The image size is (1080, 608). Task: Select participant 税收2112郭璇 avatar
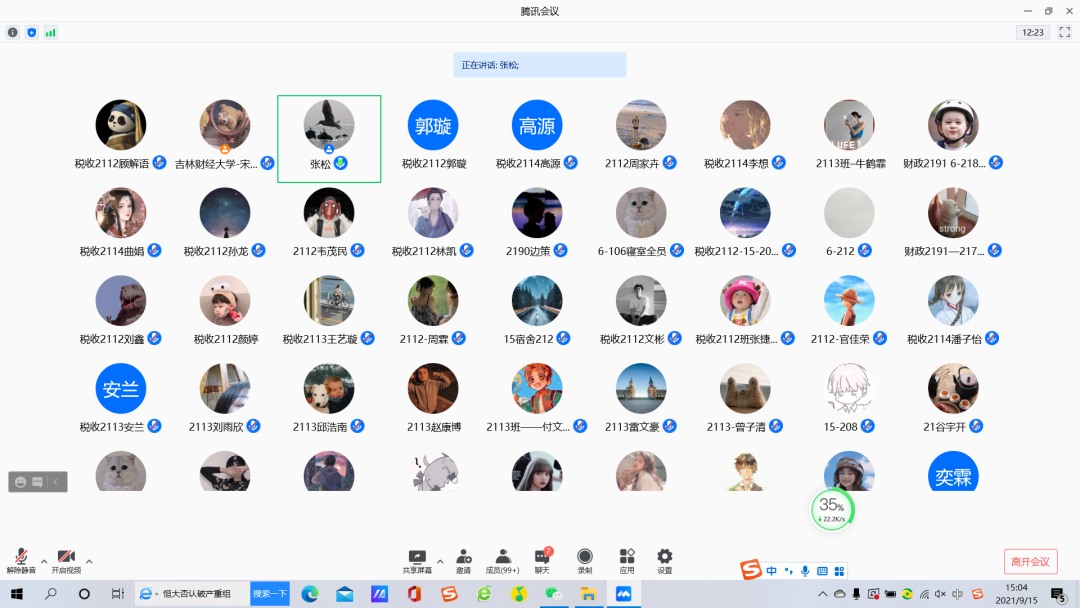click(x=433, y=125)
